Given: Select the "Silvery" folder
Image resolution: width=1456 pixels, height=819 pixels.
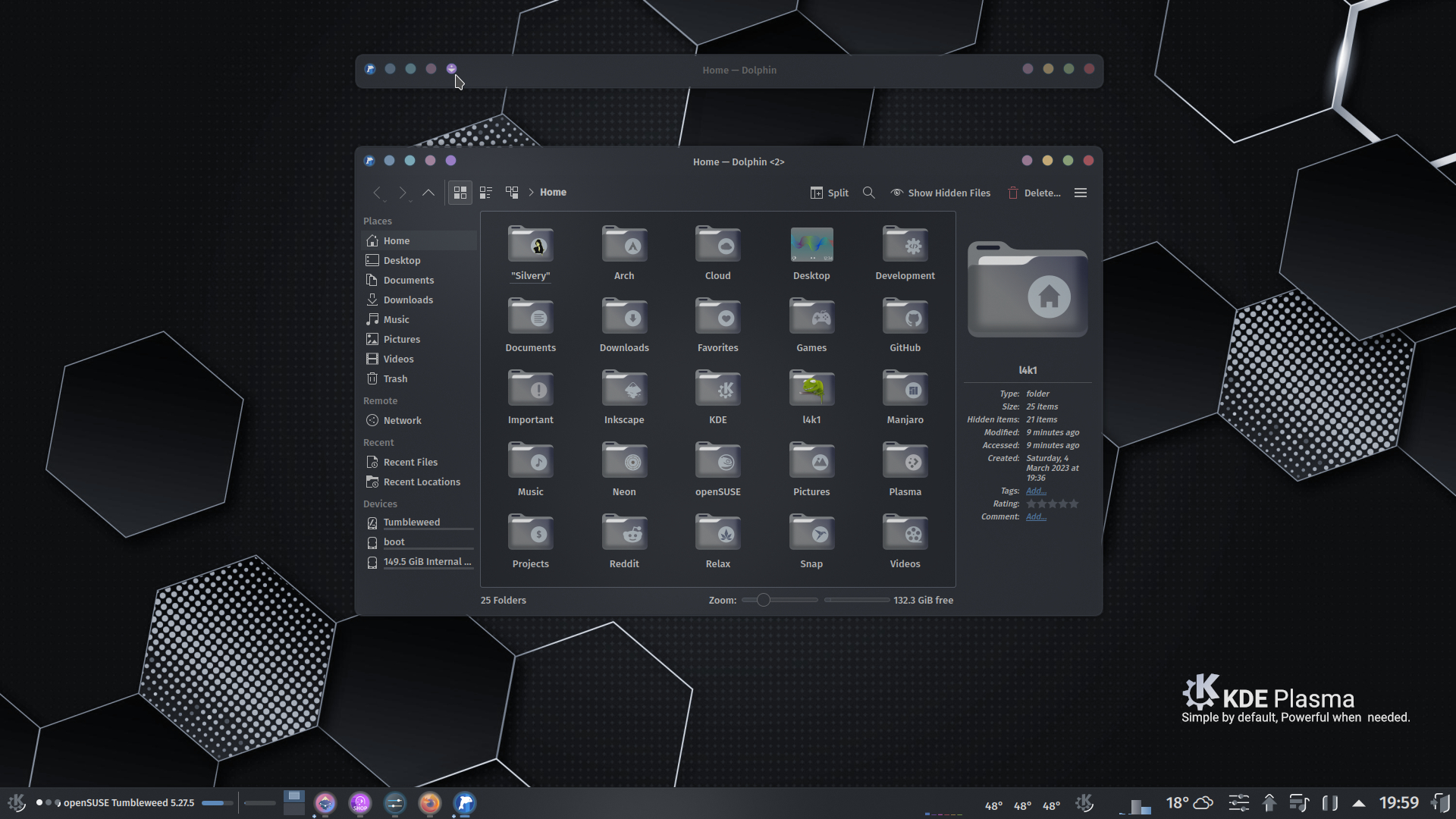Looking at the screenshot, I should [x=530, y=253].
